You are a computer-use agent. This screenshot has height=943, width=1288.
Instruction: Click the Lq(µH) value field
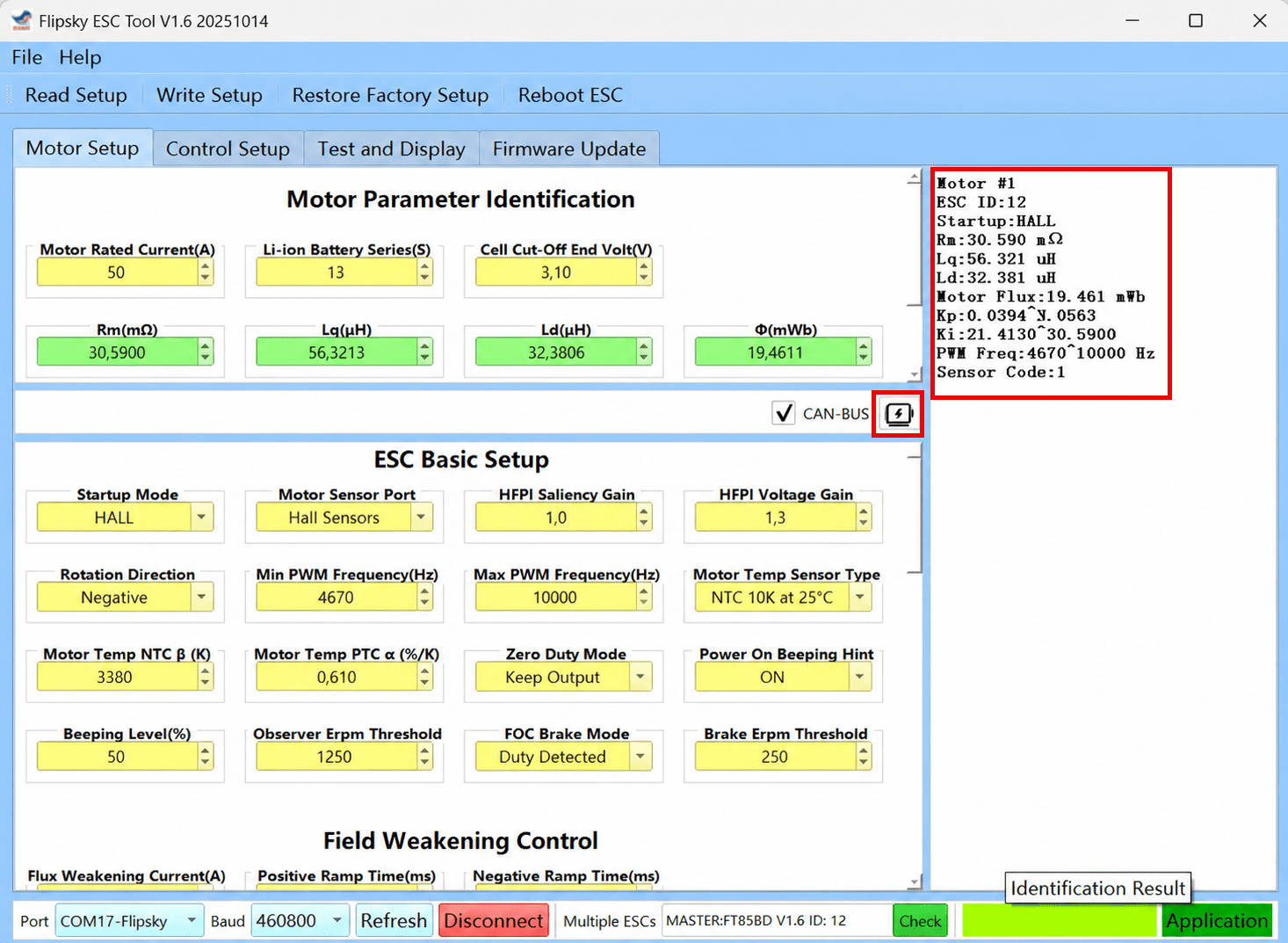coord(336,352)
